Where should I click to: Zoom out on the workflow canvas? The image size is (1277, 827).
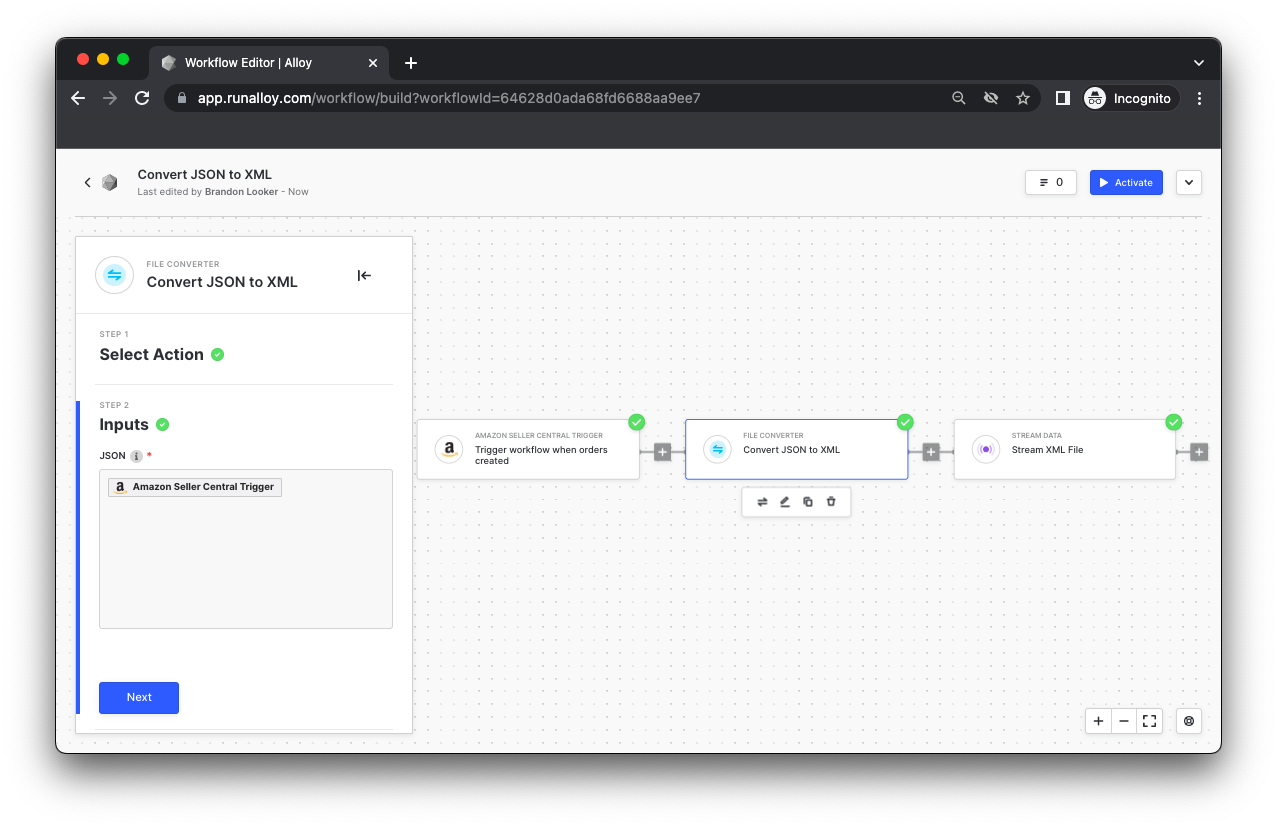coord(1124,721)
